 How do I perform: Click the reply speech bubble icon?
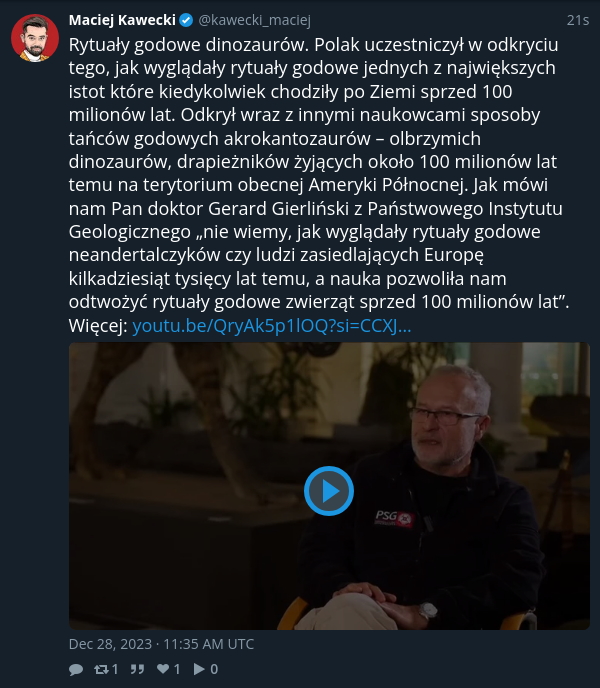tap(76, 669)
